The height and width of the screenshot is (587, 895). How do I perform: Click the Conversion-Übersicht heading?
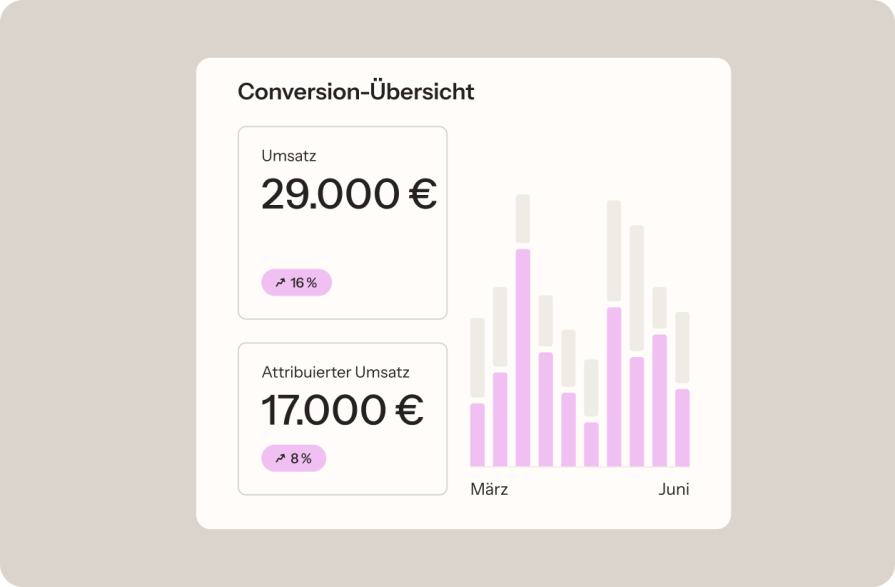coord(355,92)
